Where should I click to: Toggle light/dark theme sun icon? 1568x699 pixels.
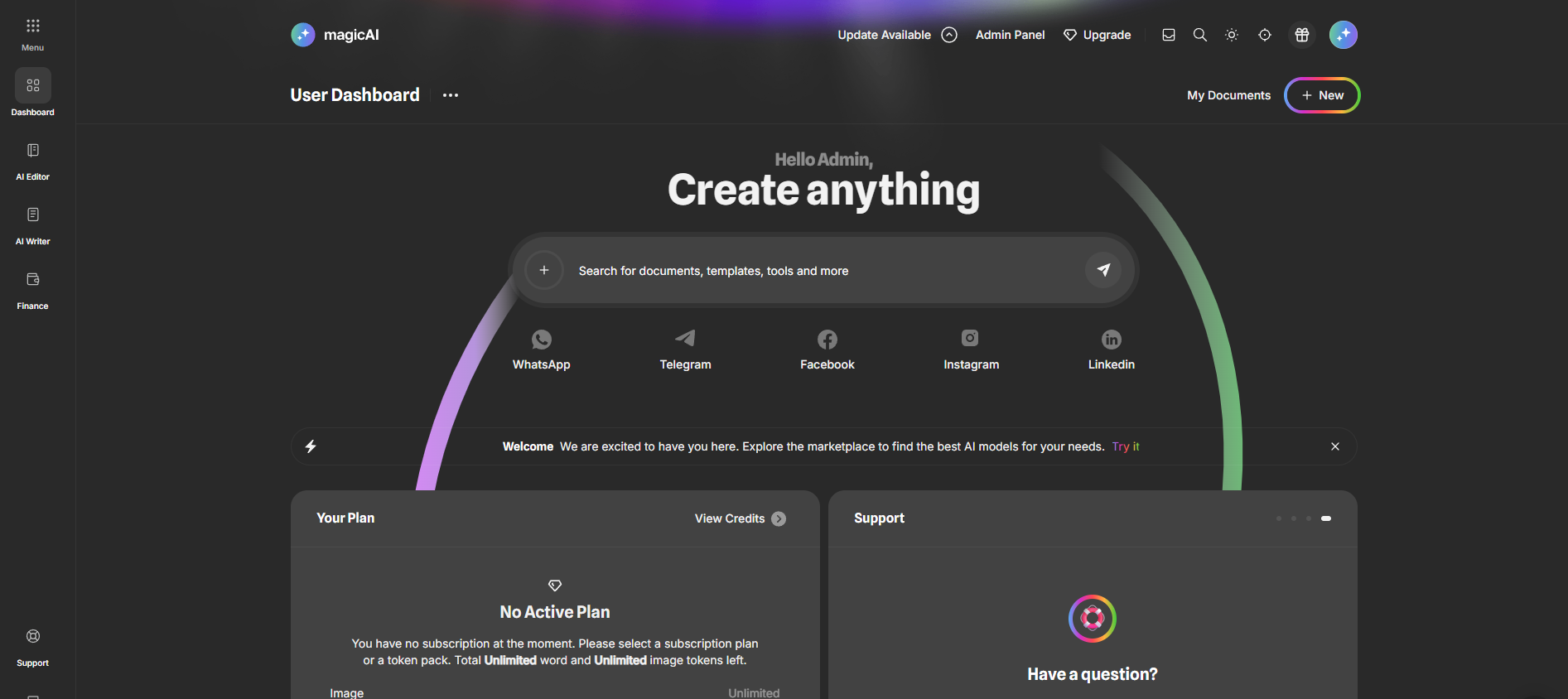tap(1232, 35)
